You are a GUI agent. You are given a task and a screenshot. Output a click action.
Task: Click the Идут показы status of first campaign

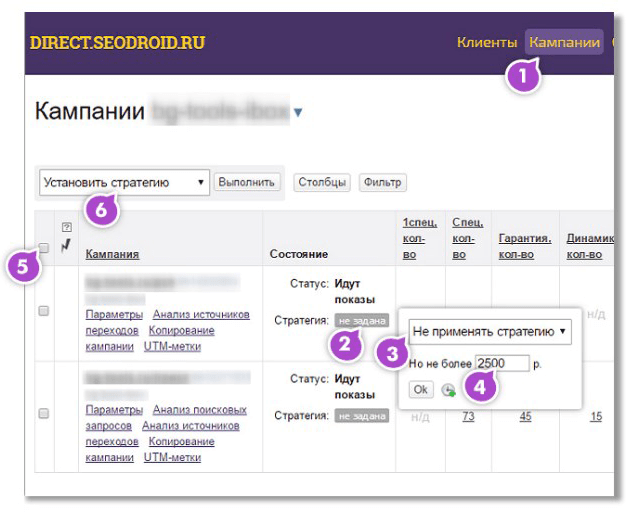[x=355, y=292]
